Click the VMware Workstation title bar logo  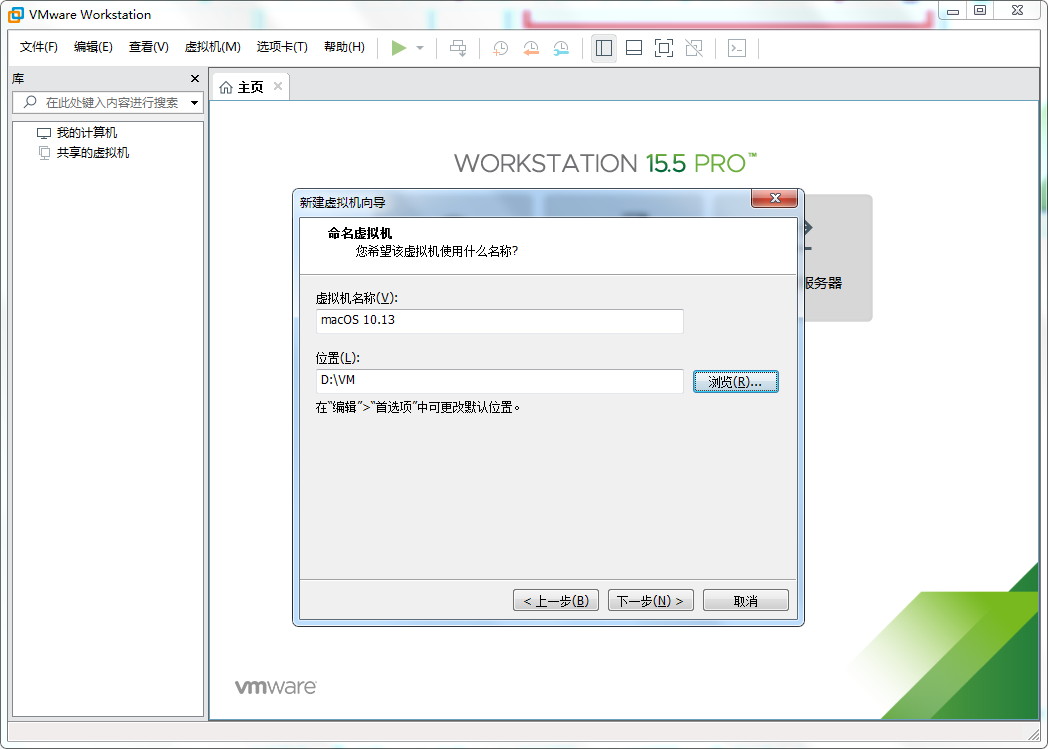click(x=15, y=14)
